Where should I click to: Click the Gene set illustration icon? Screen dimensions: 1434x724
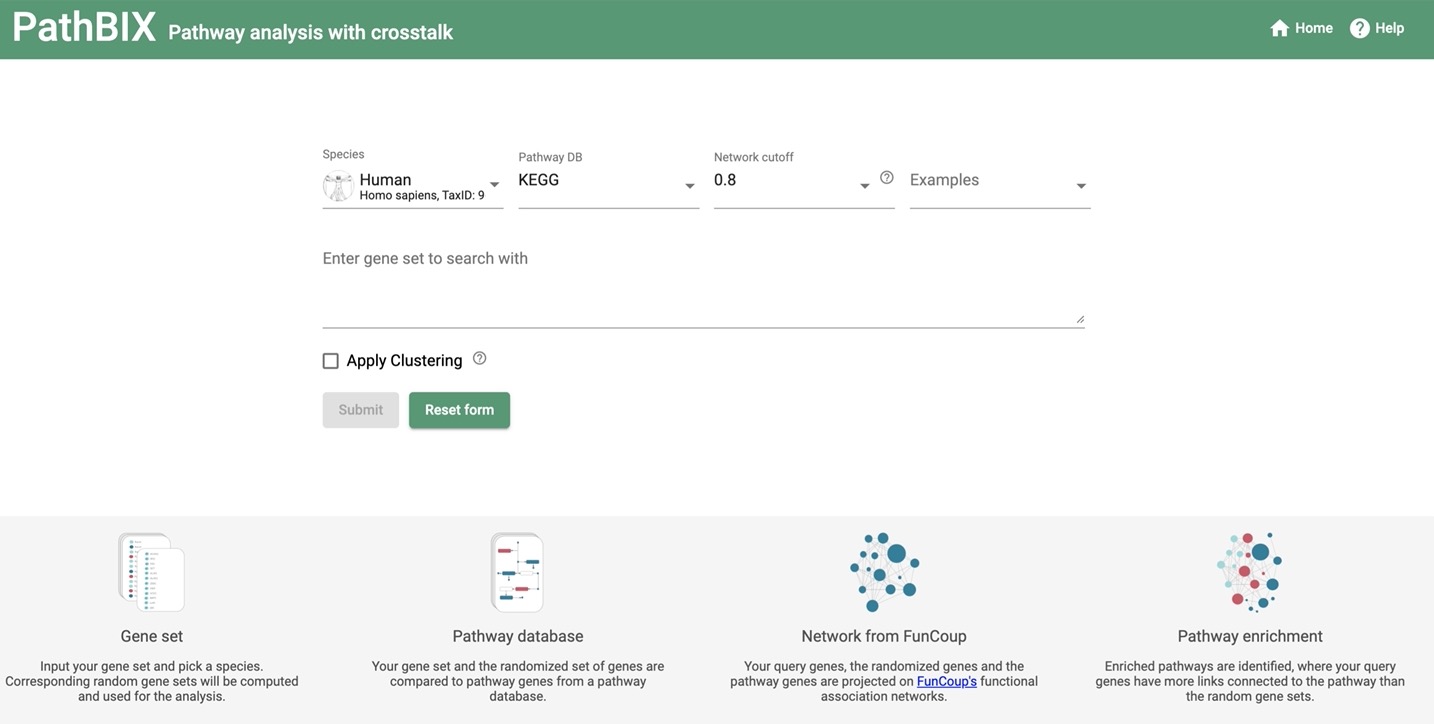152,572
